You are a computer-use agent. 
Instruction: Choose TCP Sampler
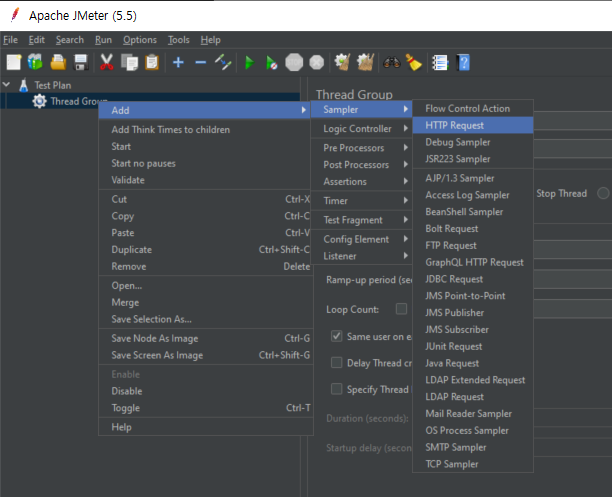pyautogui.click(x=473, y=464)
